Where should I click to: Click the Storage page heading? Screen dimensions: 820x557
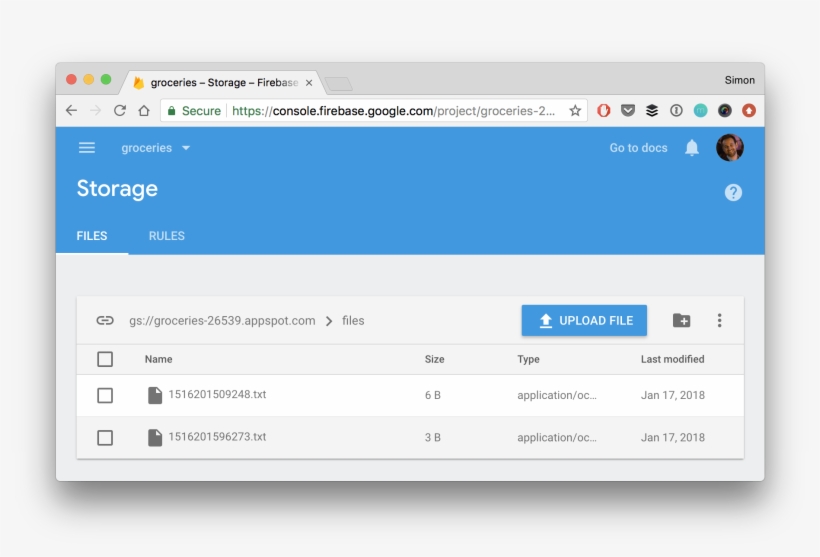click(117, 189)
